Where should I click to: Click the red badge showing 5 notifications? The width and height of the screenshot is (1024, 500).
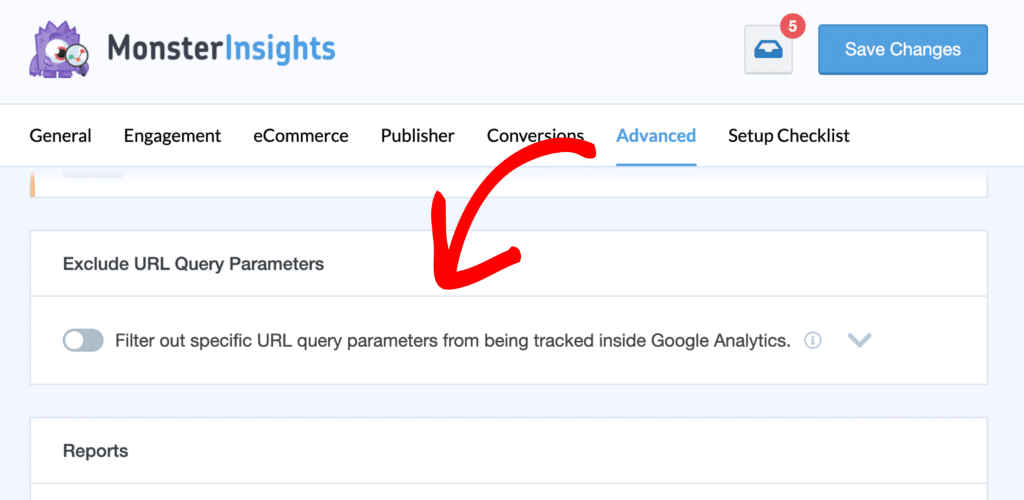(x=792, y=26)
